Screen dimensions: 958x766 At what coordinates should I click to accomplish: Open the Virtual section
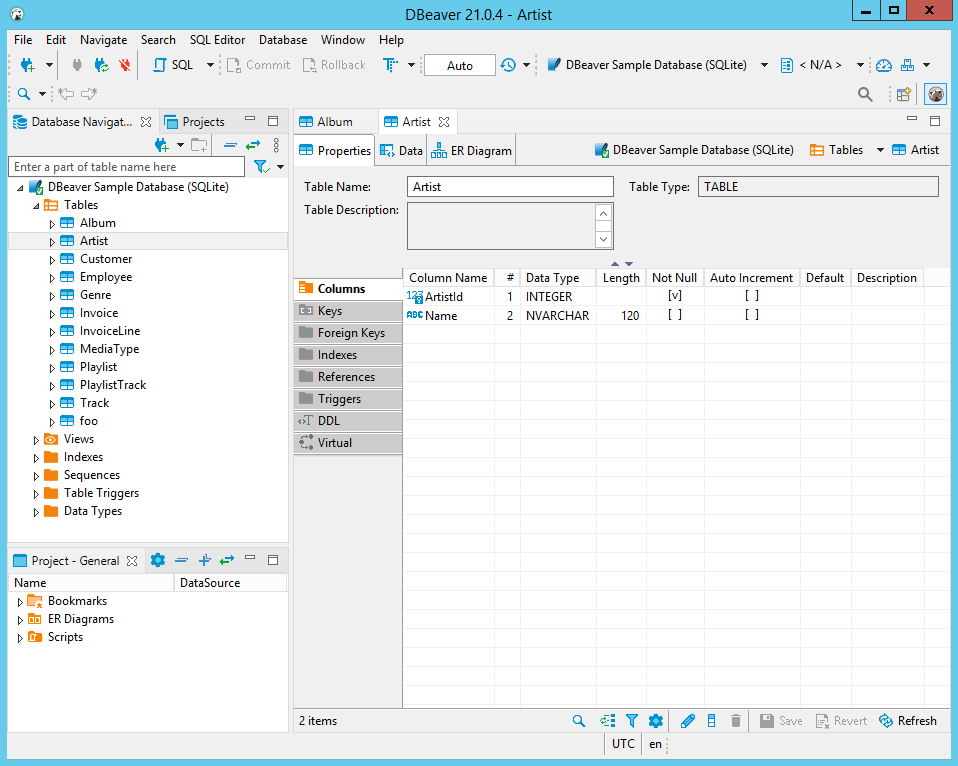(348, 443)
